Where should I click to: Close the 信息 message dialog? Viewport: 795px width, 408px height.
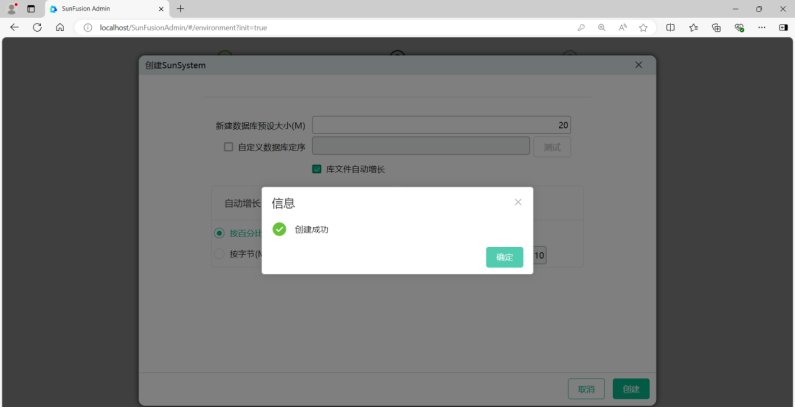(518, 202)
